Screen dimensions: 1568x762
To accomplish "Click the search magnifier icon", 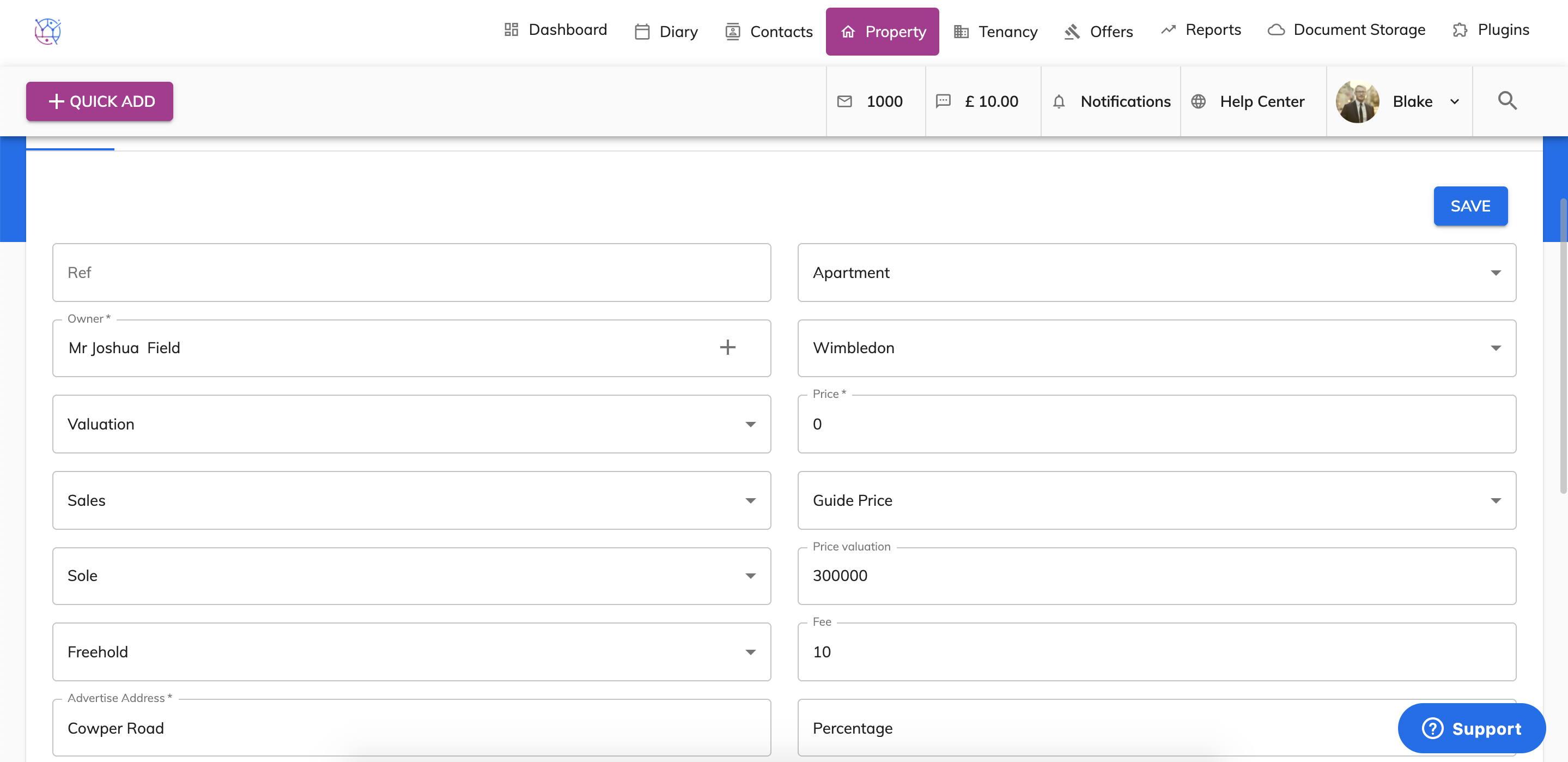I will (1507, 100).
